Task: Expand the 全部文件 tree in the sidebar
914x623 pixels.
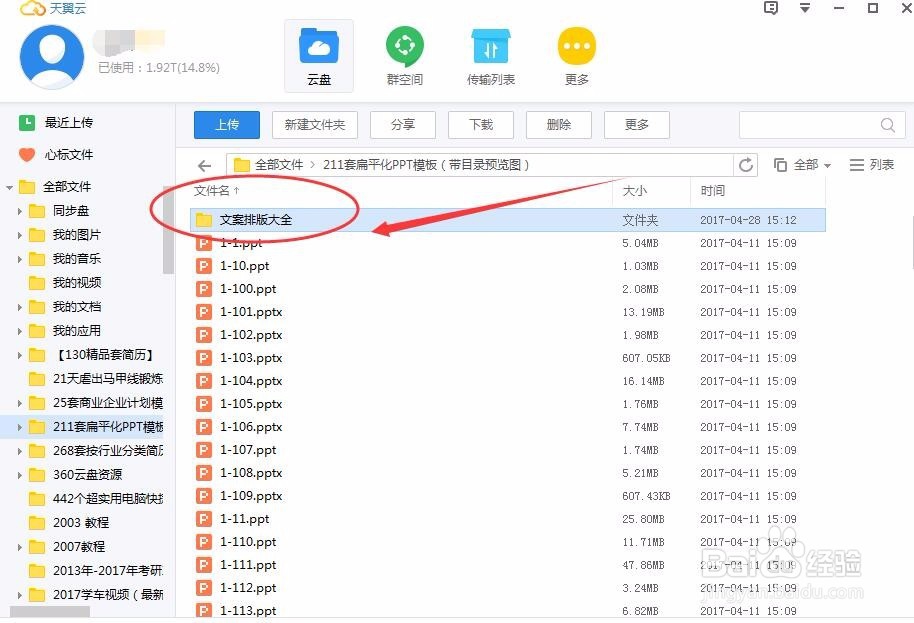Action: (x=8, y=186)
